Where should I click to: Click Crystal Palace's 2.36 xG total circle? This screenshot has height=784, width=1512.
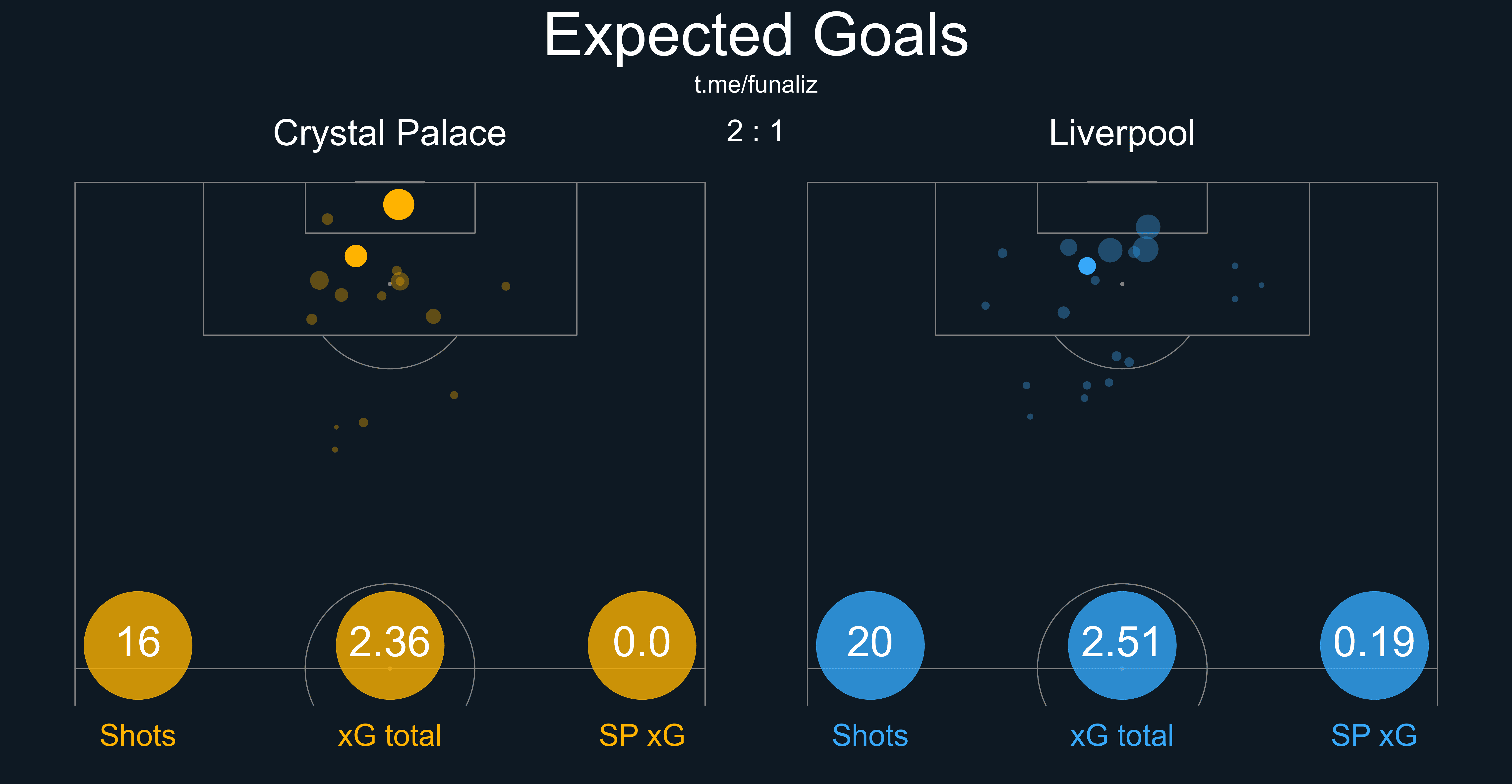click(390, 645)
